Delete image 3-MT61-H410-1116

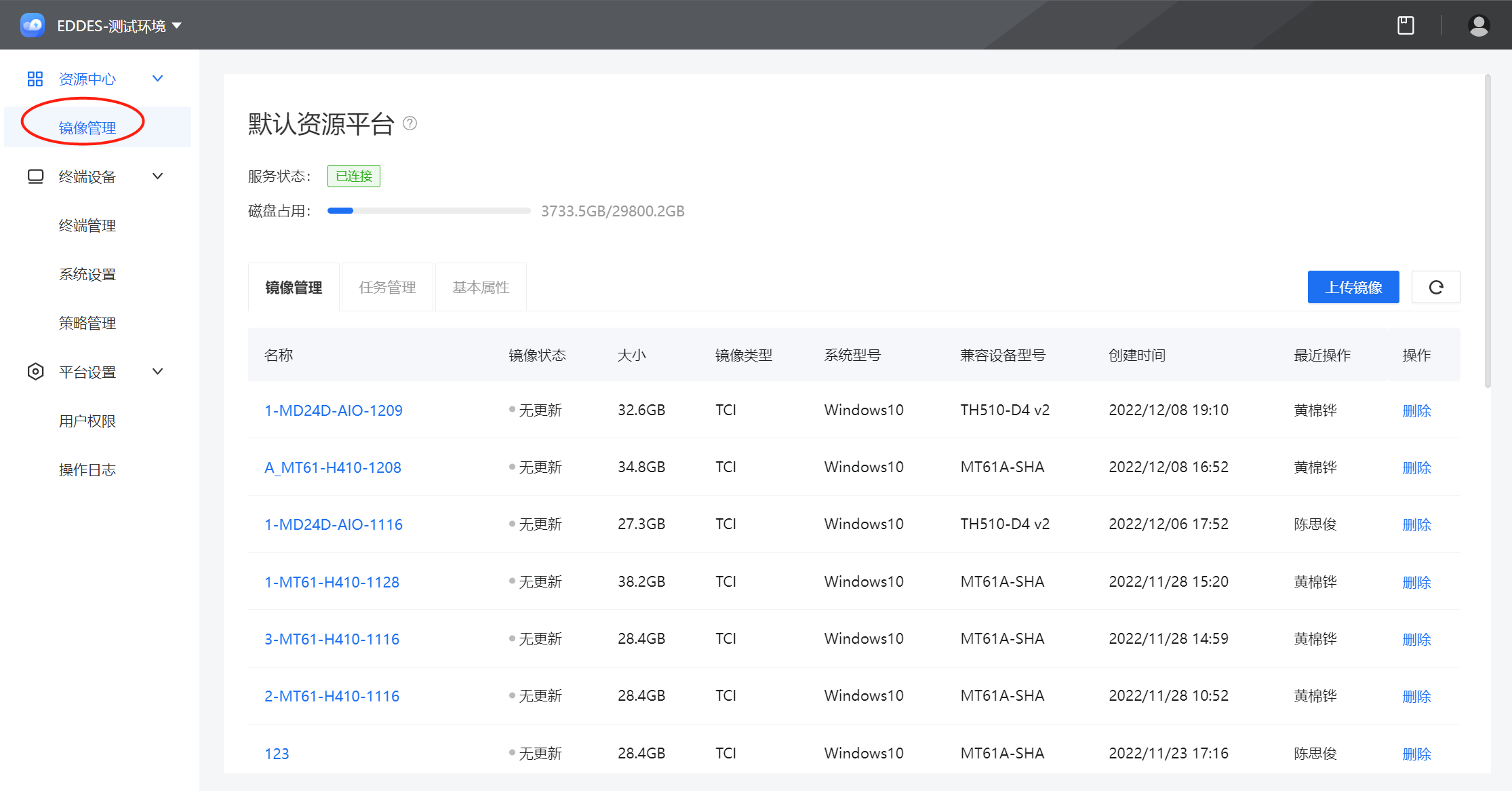pos(1416,639)
